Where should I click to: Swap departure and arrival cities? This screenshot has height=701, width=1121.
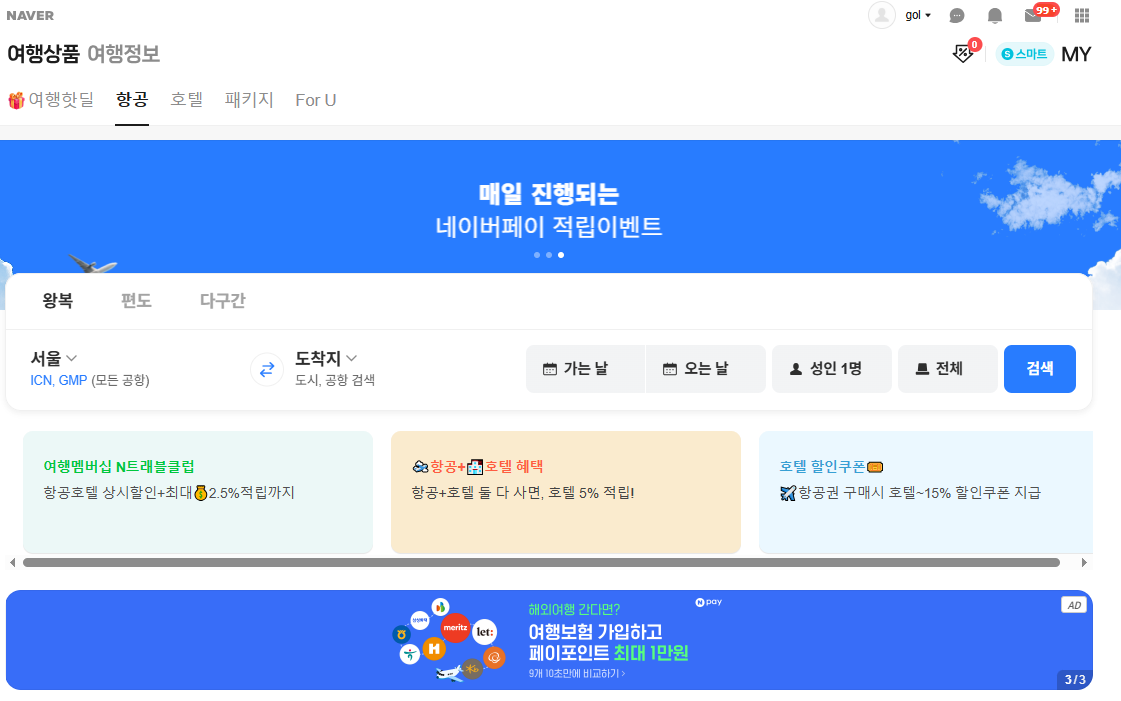(267, 369)
